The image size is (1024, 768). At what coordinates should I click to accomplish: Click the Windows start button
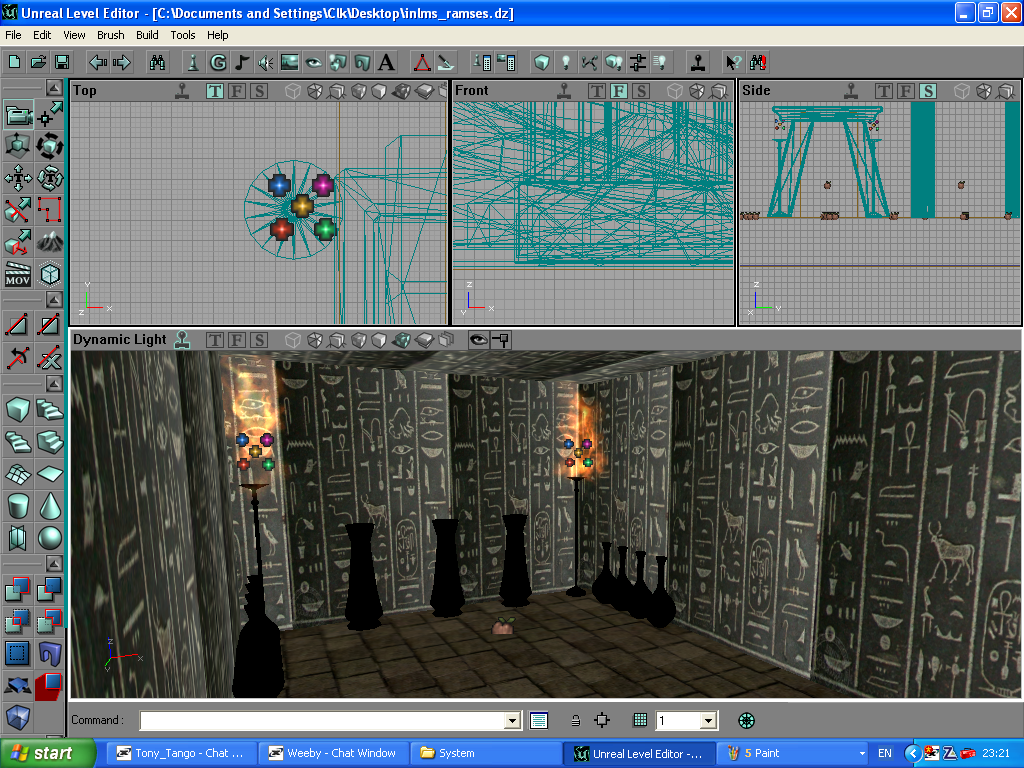(x=48, y=753)
